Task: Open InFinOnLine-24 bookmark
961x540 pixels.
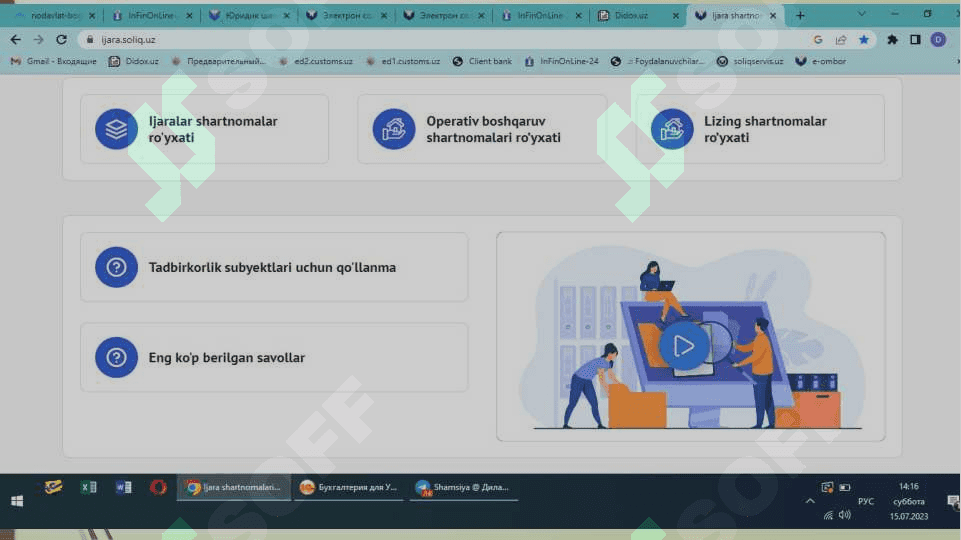Action: (x=561, y=61)
